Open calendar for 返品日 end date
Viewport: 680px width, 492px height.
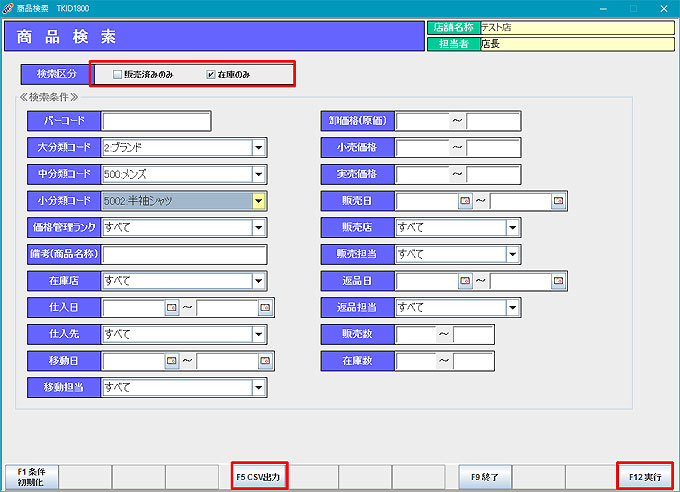(558, 281)
